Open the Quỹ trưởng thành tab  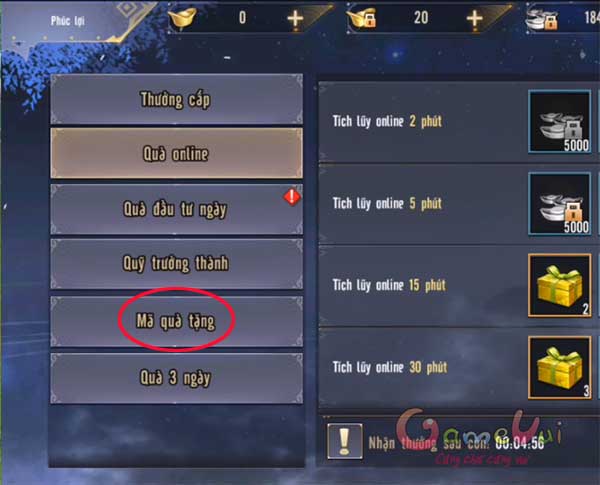point(176,264)
